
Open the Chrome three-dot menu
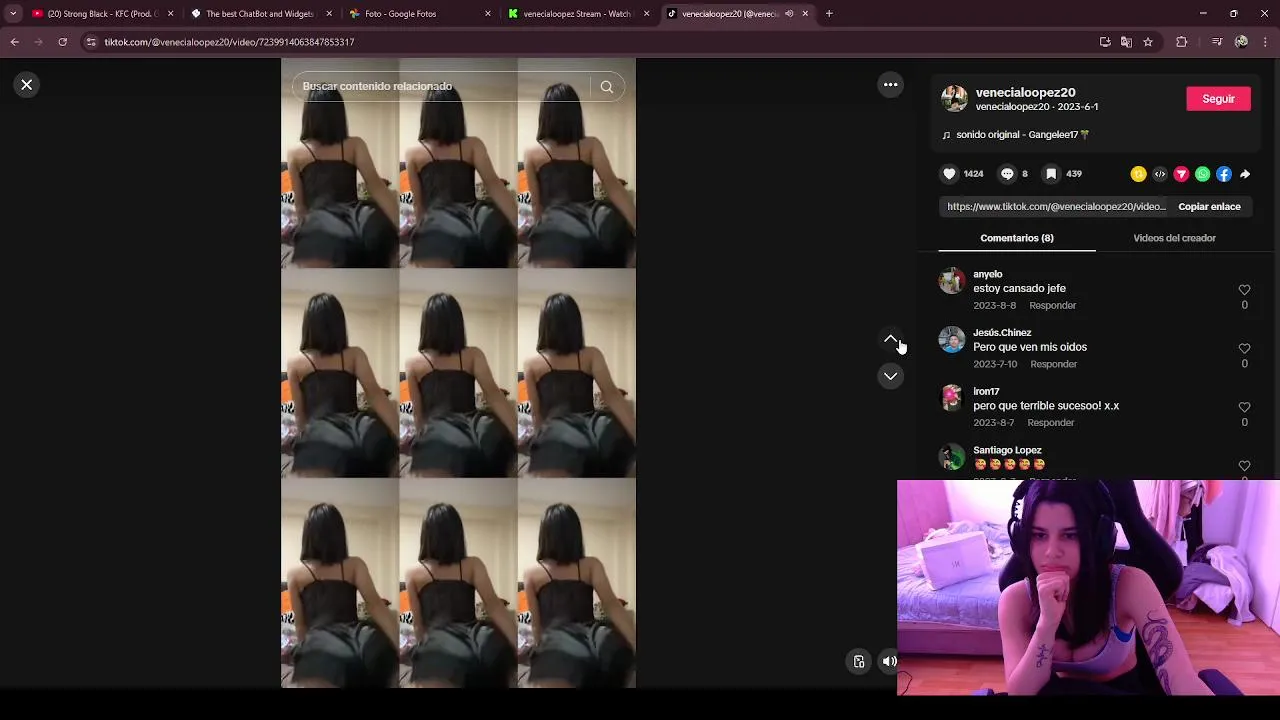coord(1266,42)
